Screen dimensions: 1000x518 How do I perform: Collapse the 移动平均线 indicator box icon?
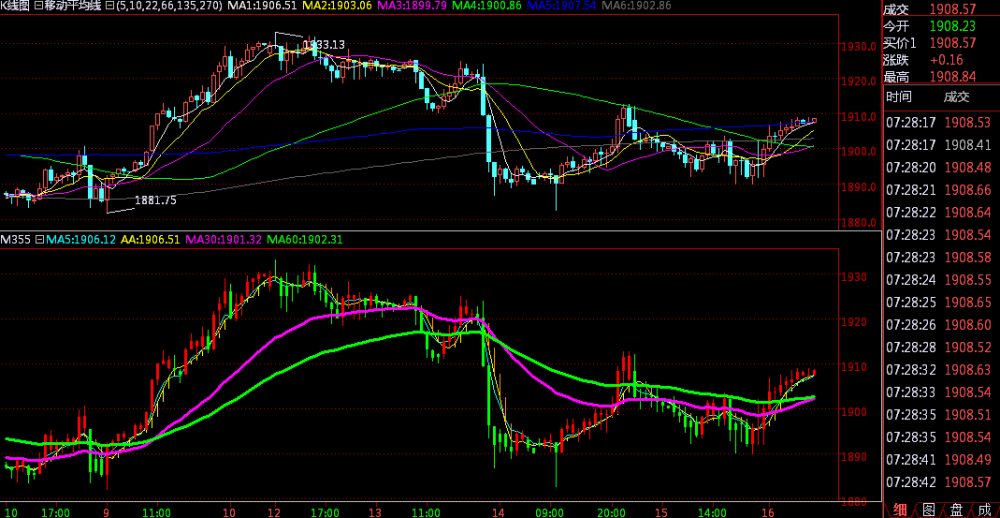point(38,6)
